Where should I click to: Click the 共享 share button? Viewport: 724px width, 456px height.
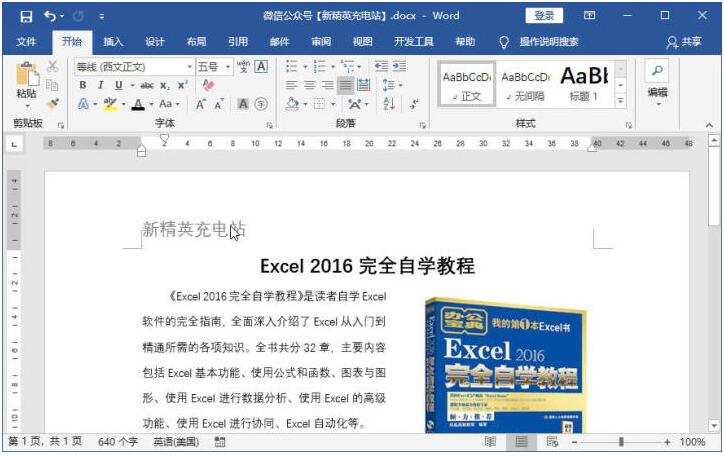[684, 42]
